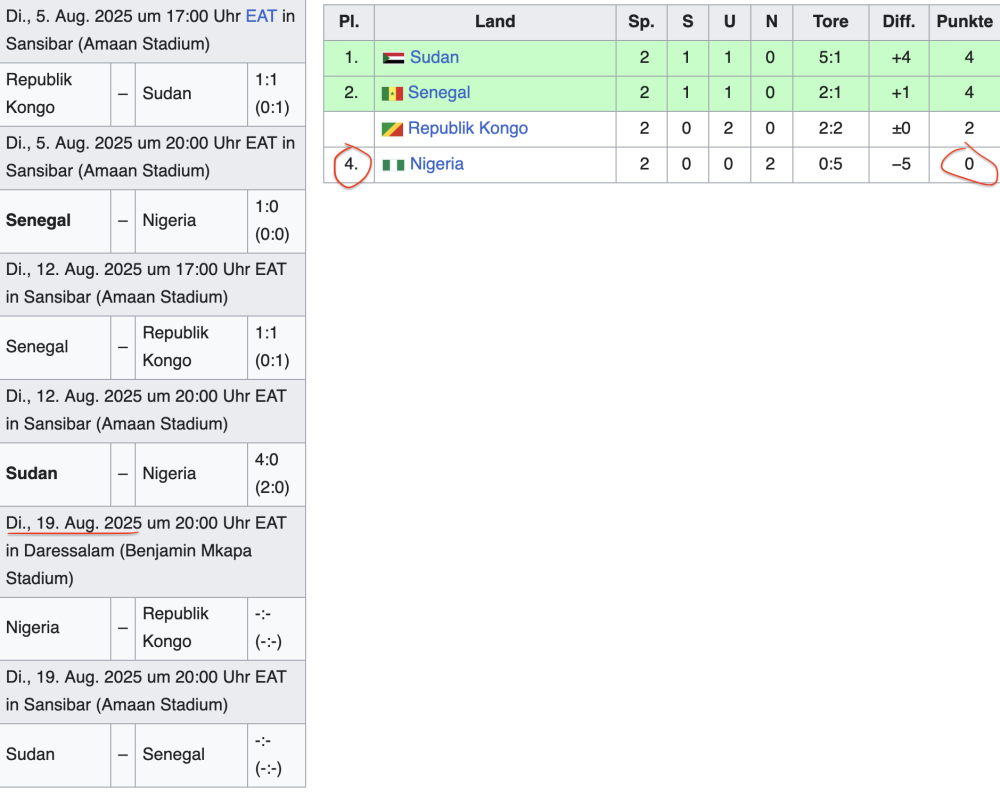Click the circled 4. position cell
The image size is (1000, 793).
click(x=351, y=164)
